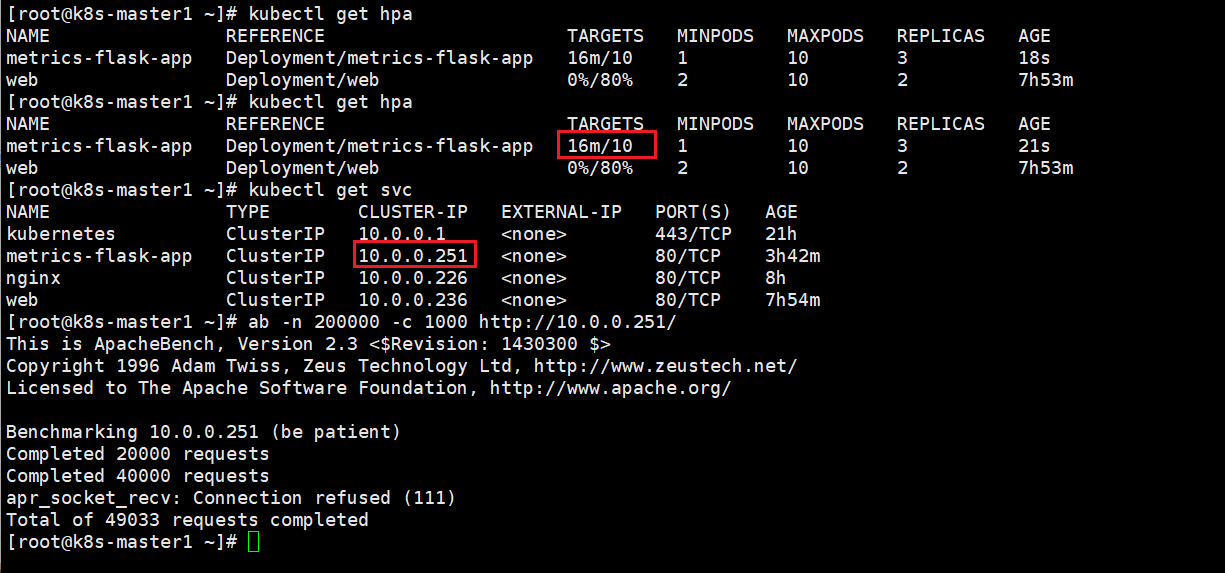The height and width of the screenshot is (573, 1225).
Task: Click the web service IP 10.0.0.236
Action: 413,300
